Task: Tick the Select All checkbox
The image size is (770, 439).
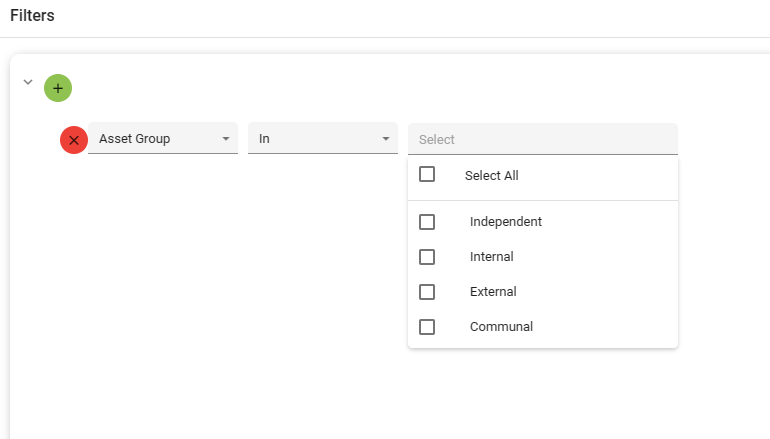Action: coord(427,174)
